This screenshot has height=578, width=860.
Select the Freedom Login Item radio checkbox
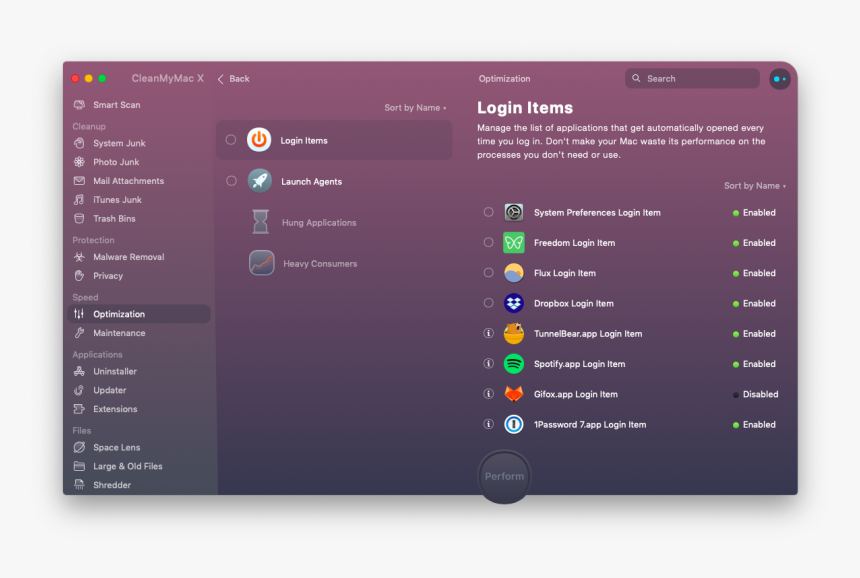click(488, 242)
